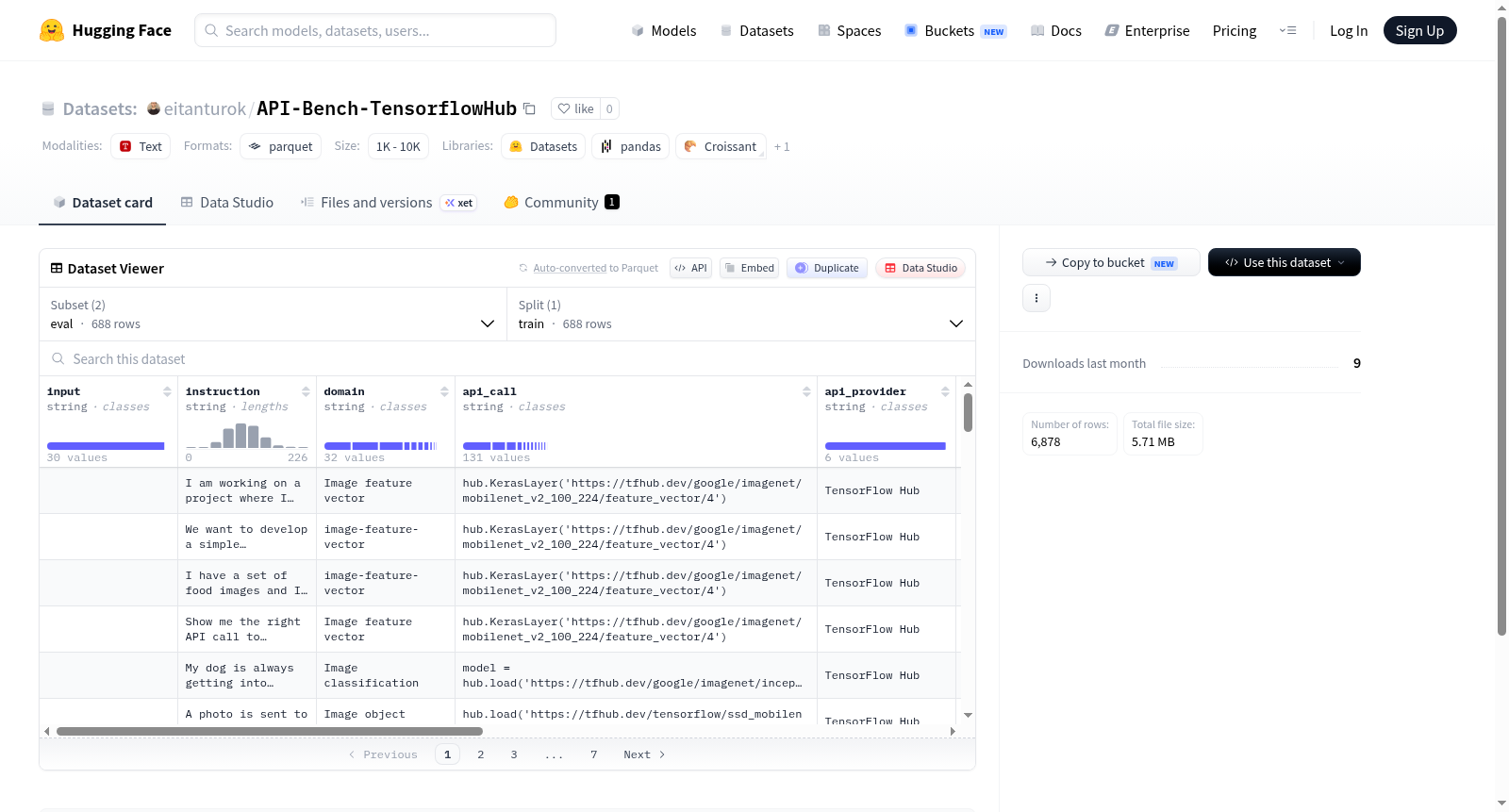The width and height of the screenshot is (1509, 812).
Task: Copy dataset name with the copy icon
Action: (530, 109)
